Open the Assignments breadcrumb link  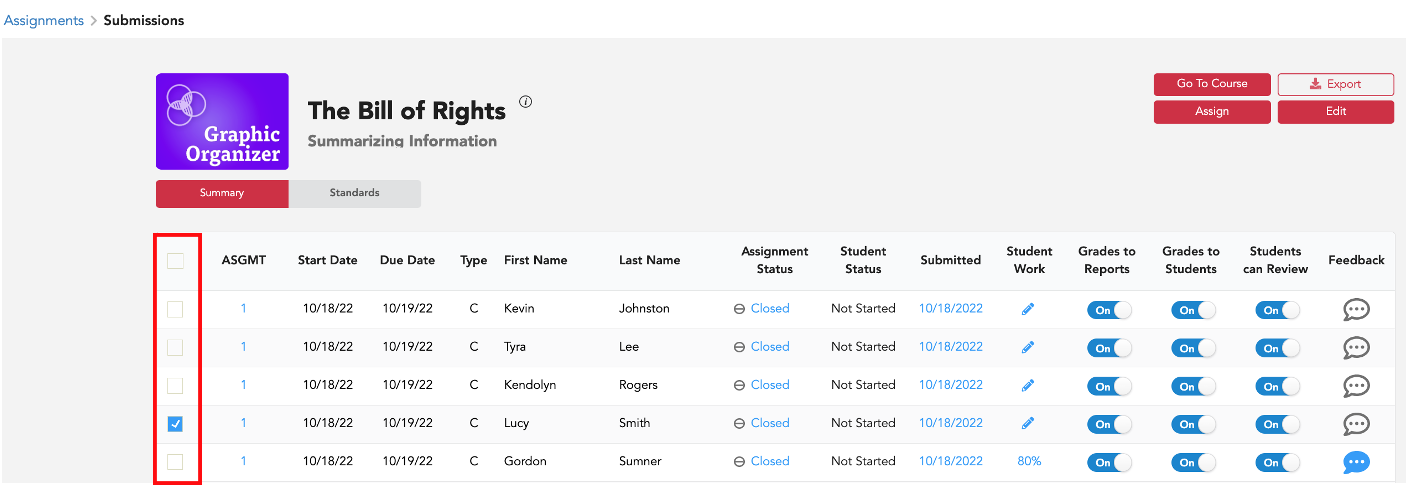44,20
